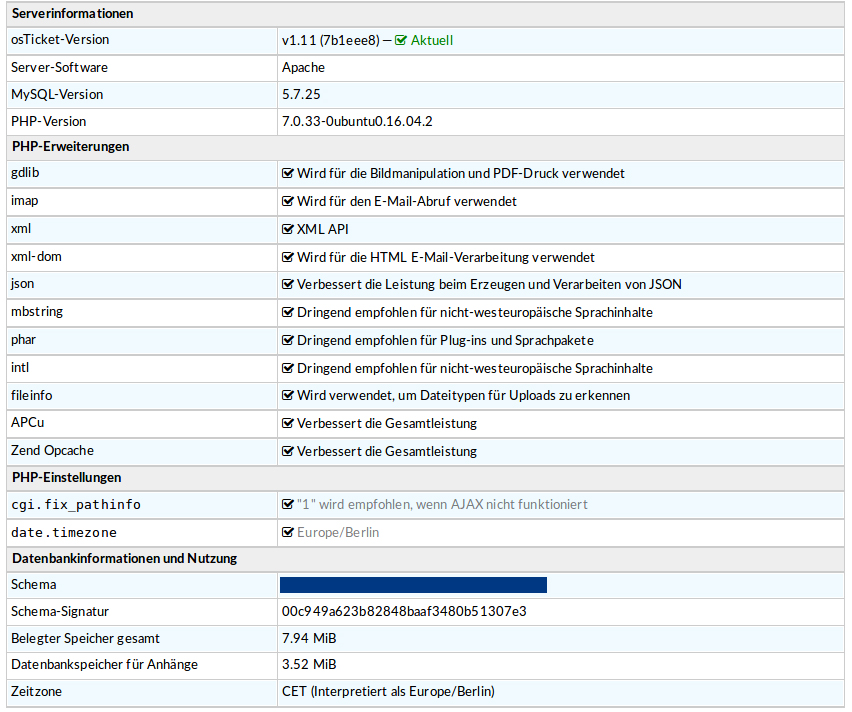Image resolution: width=852 pixels, height=712 pixels.
Task: Click MySQL version value 5.7.25
Action: [x=301, y=95]
